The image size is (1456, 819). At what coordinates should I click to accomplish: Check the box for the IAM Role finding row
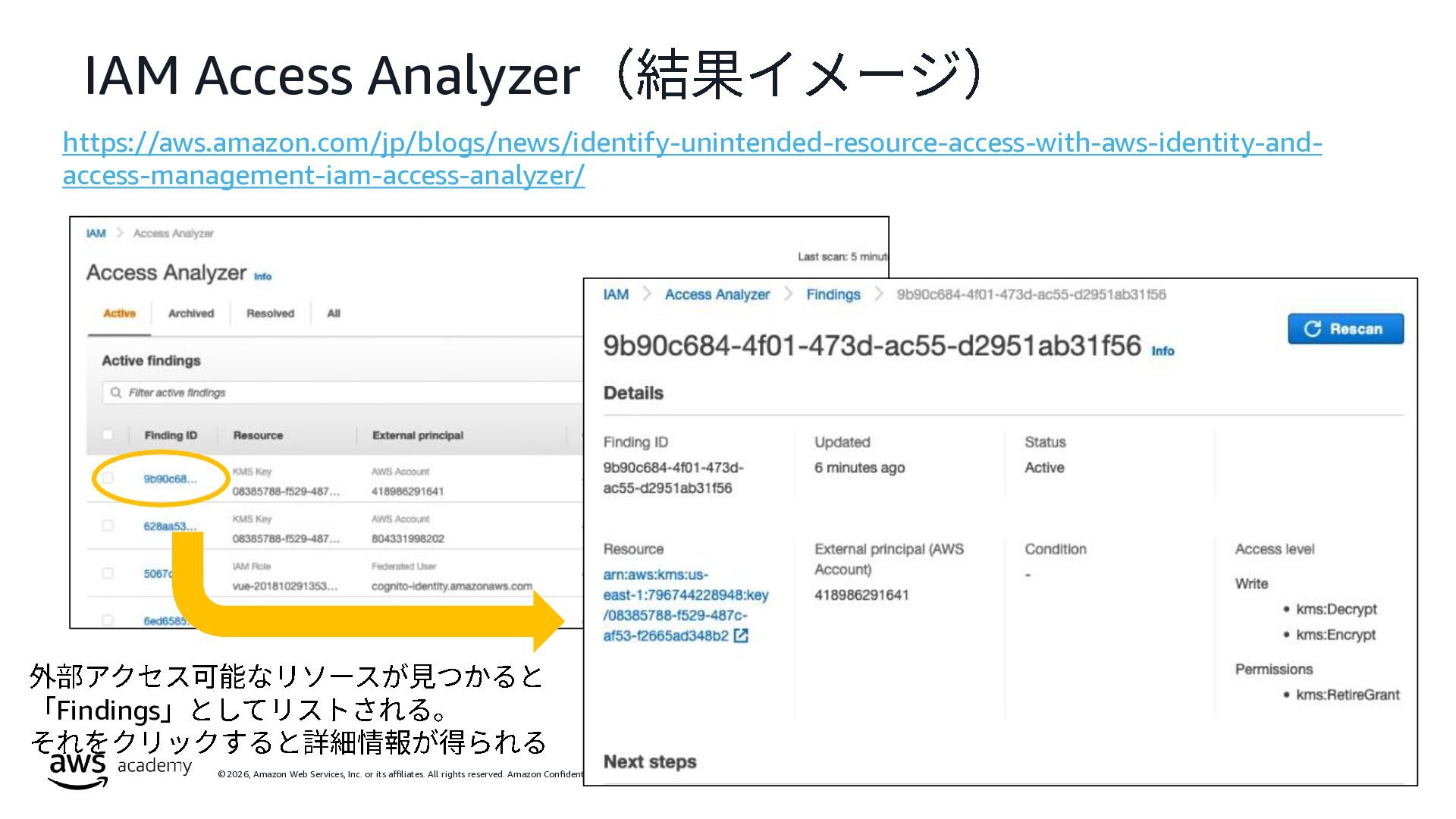coord(107,573)
